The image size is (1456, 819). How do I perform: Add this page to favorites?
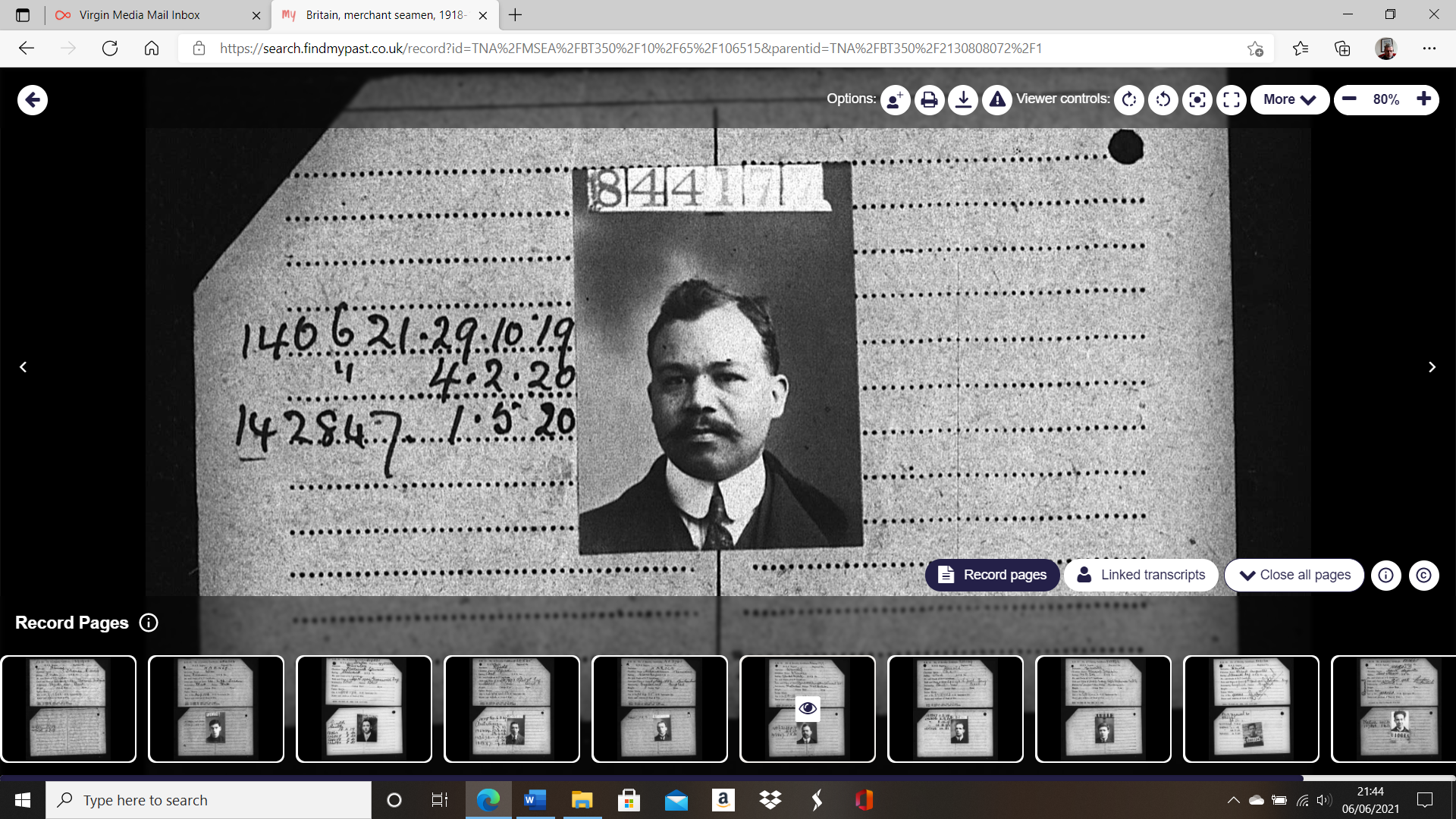click(x=1255, y=49)
